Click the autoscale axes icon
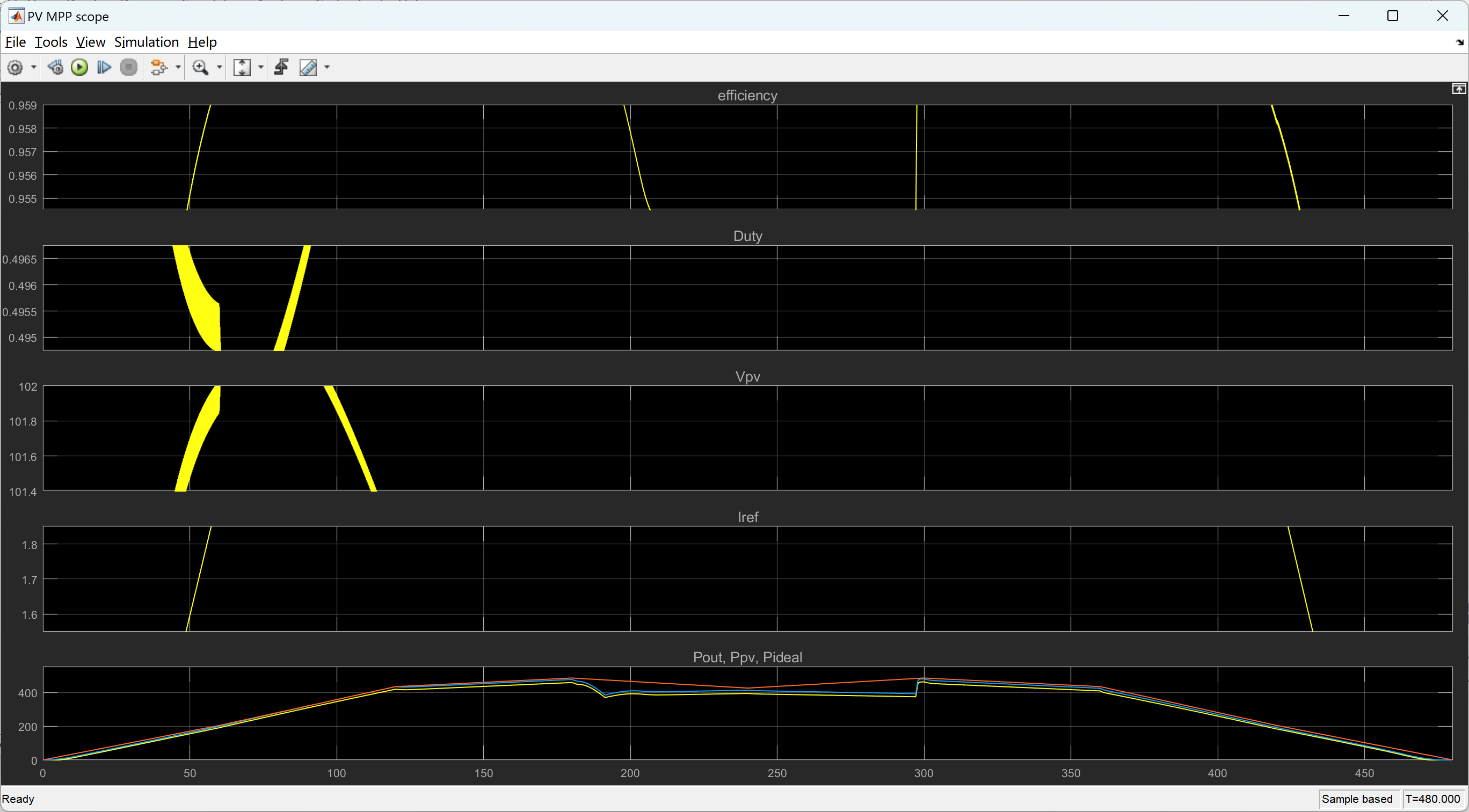 point(243,67)
